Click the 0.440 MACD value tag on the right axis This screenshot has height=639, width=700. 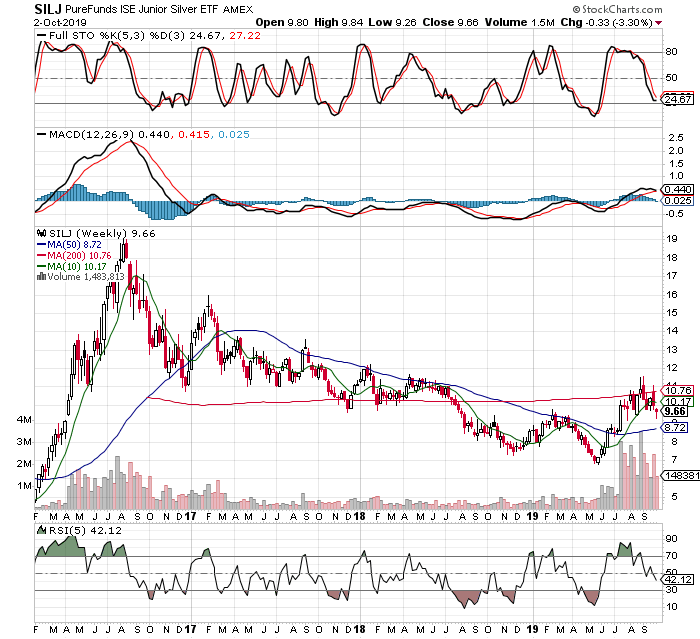[678, 190]
